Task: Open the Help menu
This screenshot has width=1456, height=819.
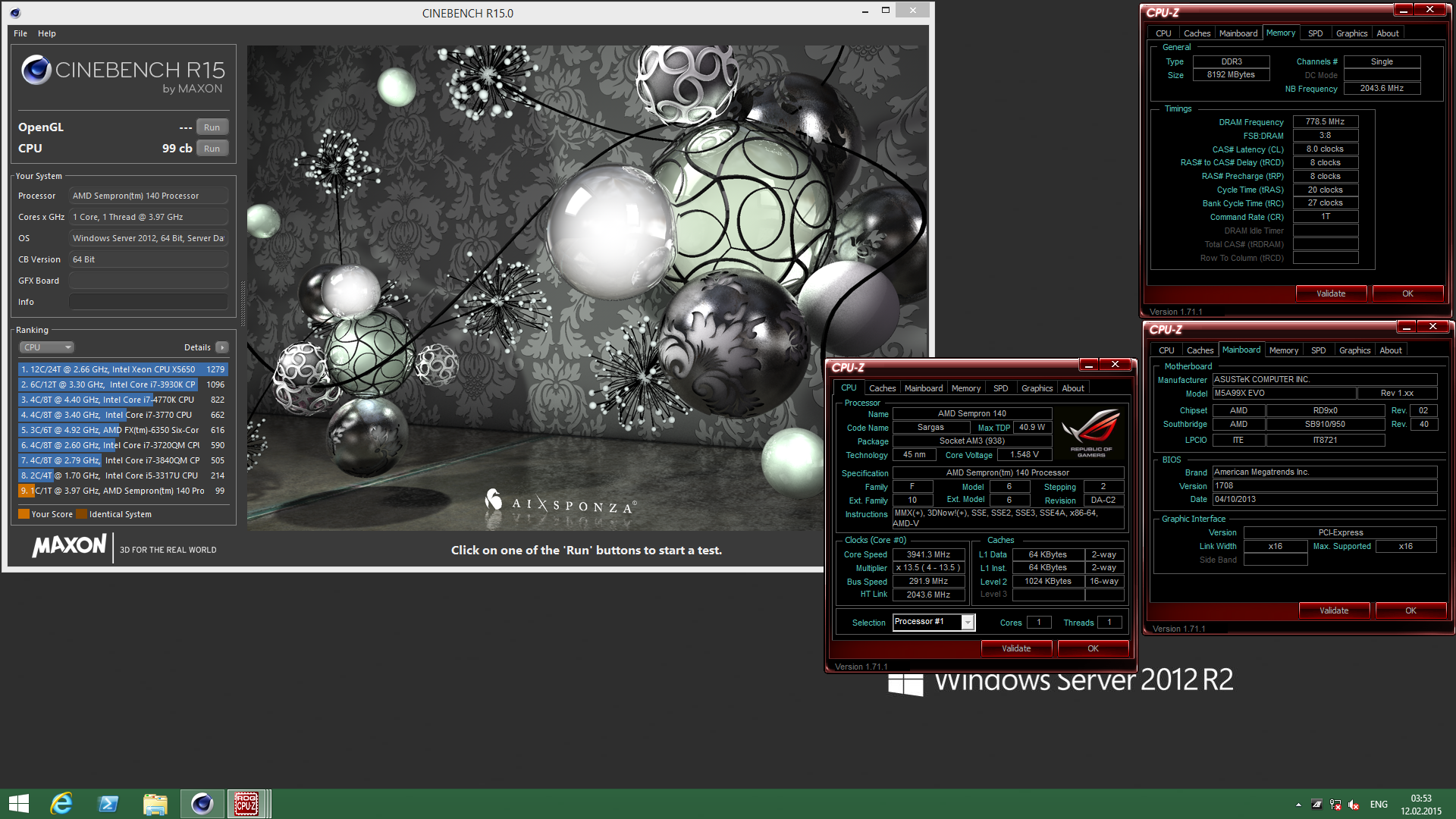Action: (47, 33)
